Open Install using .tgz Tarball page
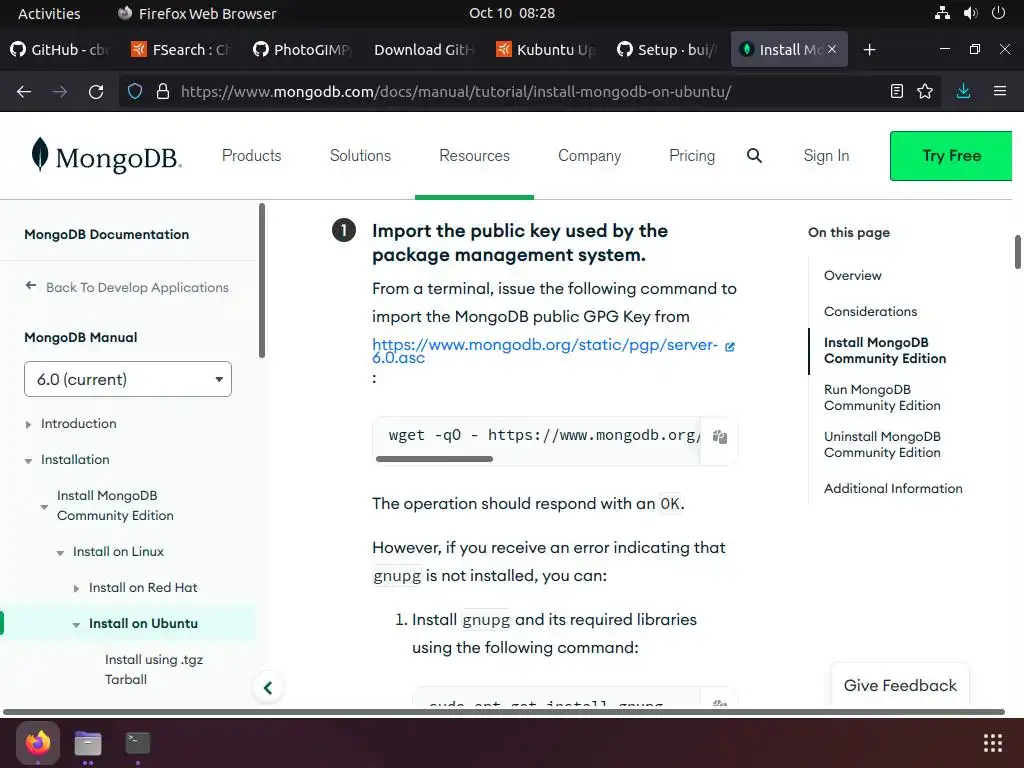 [154, 669]
